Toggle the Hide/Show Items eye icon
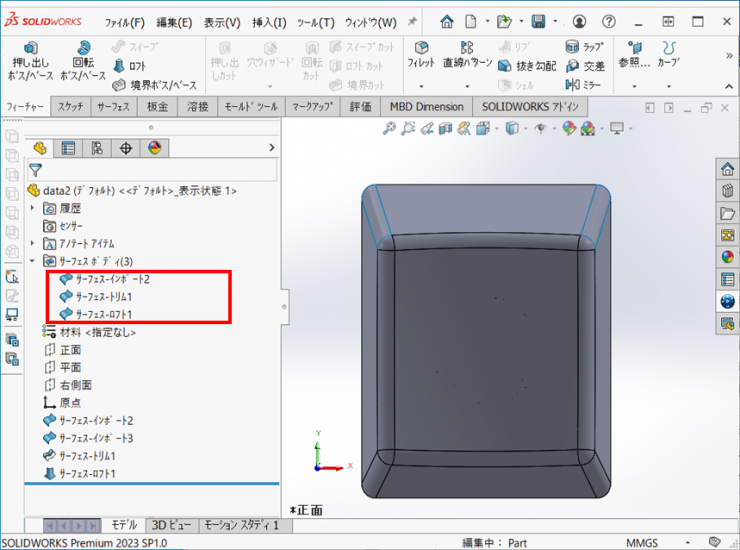The image size is (740, 550). [541, 128]
